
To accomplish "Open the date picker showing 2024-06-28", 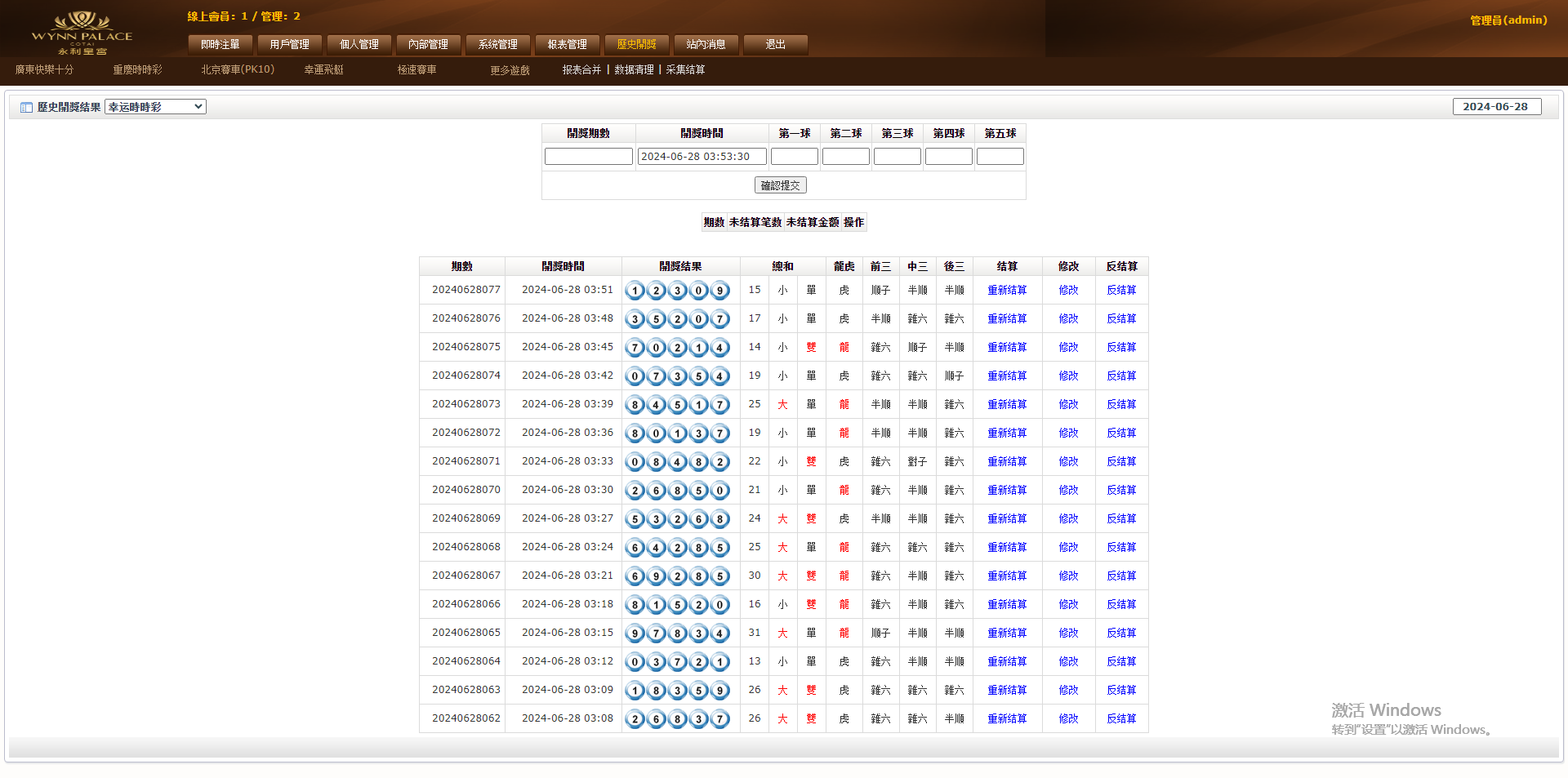I will click(1496, 107).
